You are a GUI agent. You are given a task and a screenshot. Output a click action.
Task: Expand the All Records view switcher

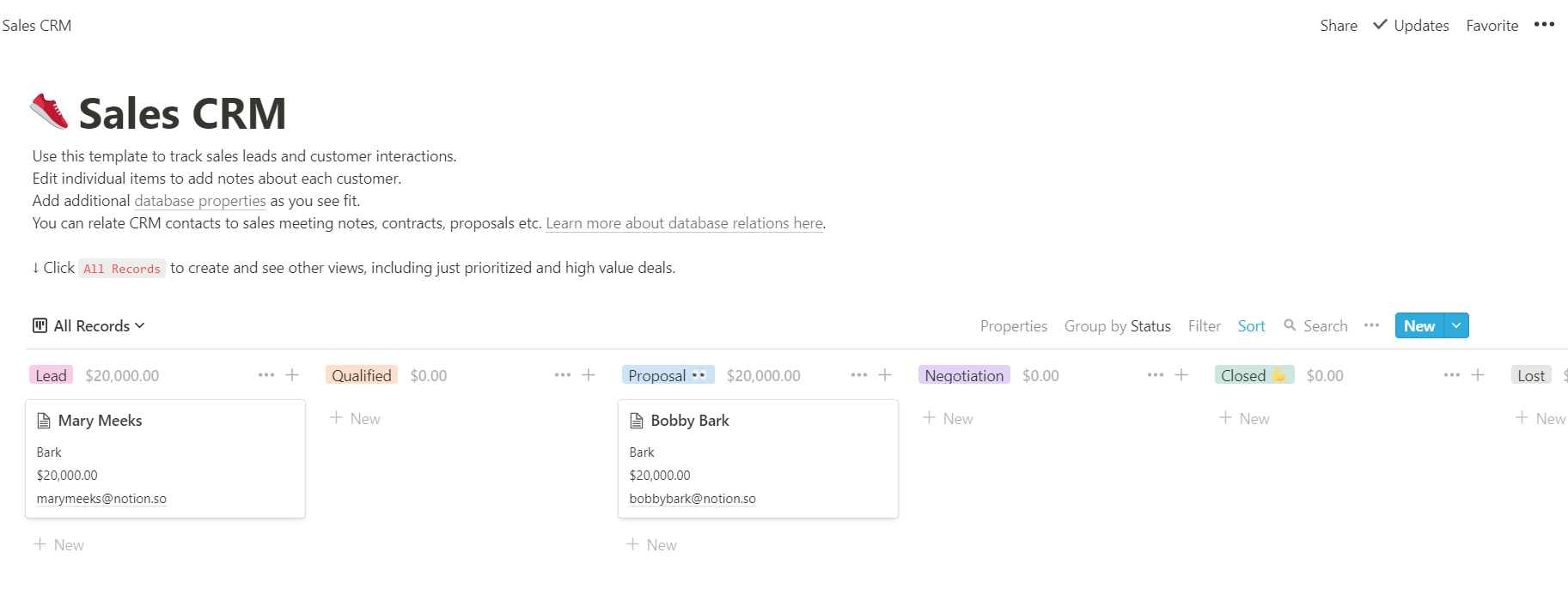88,325
